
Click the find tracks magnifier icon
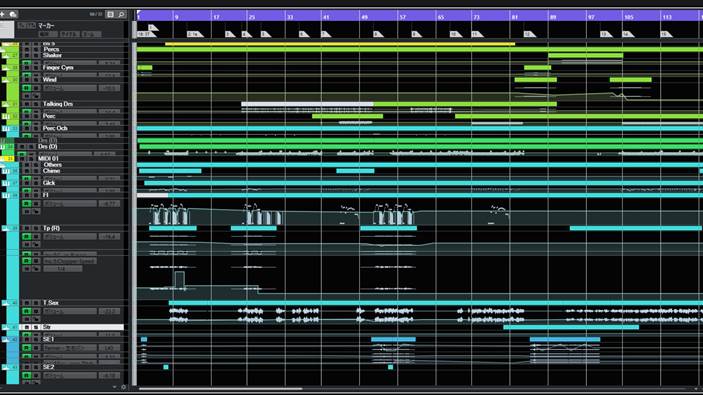point(121,14)
